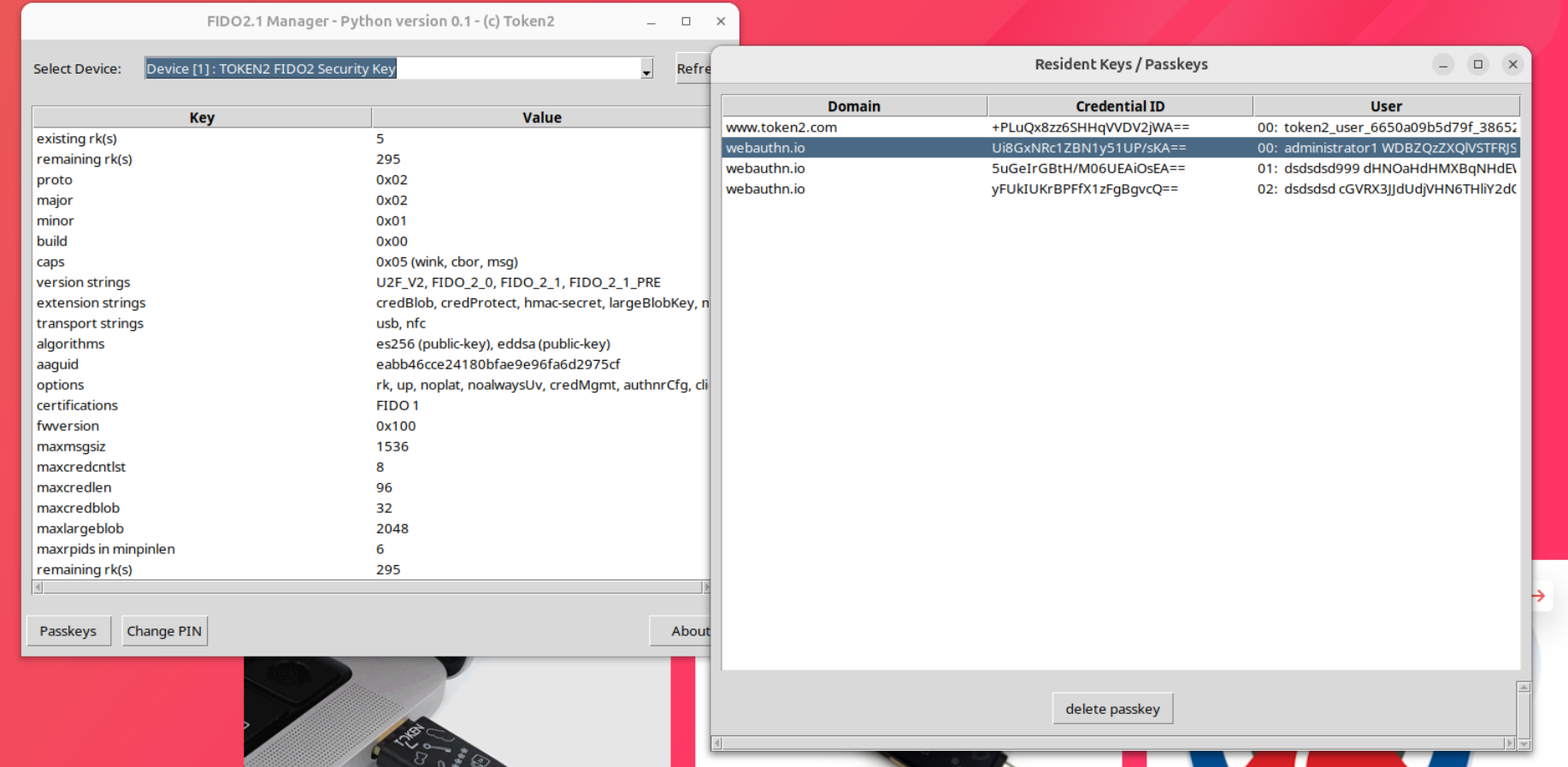Select credential yFUkIUKrBPFfX1zFgBgvcQ== row
This screenshot has height=767, width=1568.
click(1121, 189)
